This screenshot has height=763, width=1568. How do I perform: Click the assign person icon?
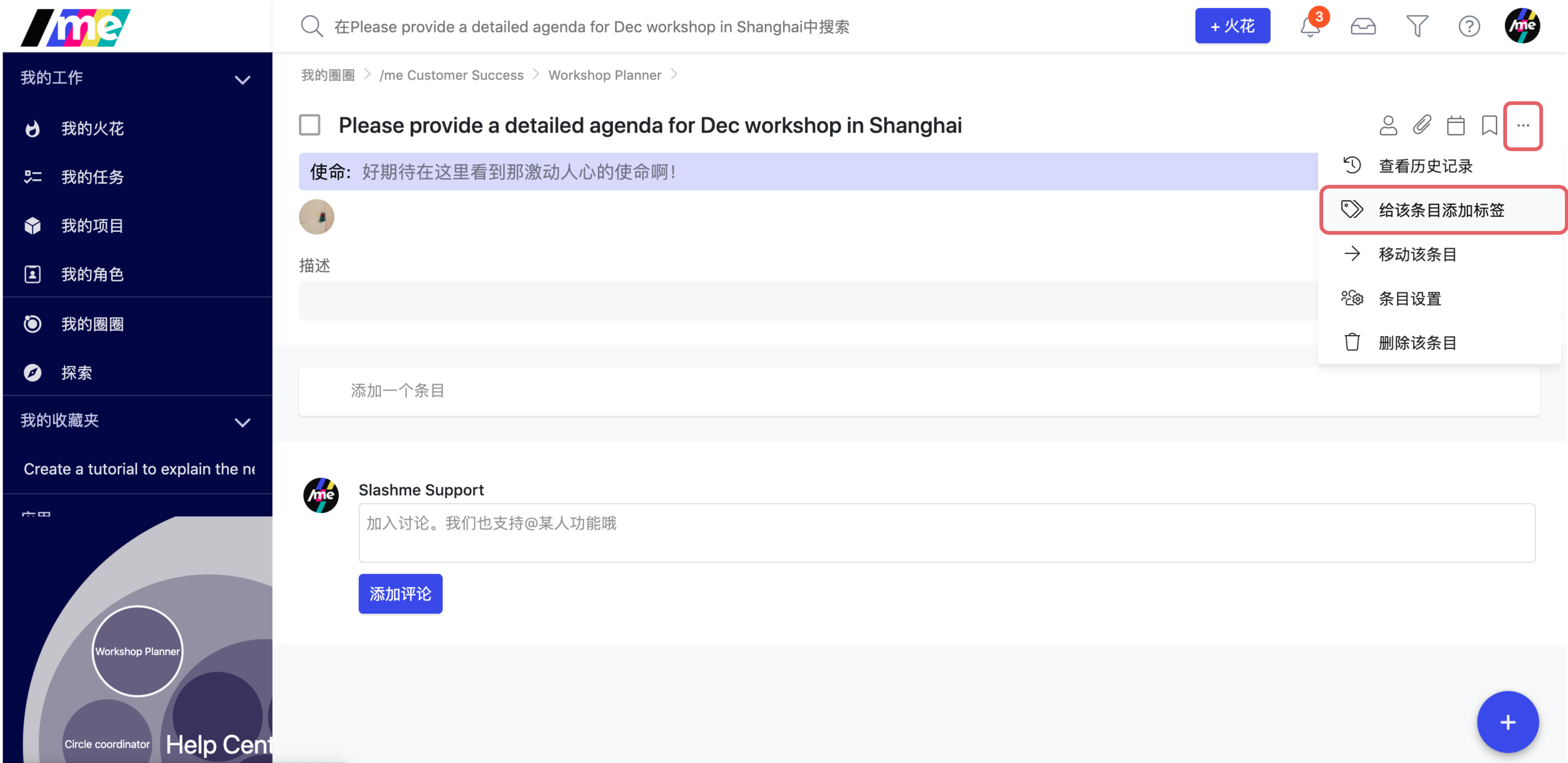1388,125
